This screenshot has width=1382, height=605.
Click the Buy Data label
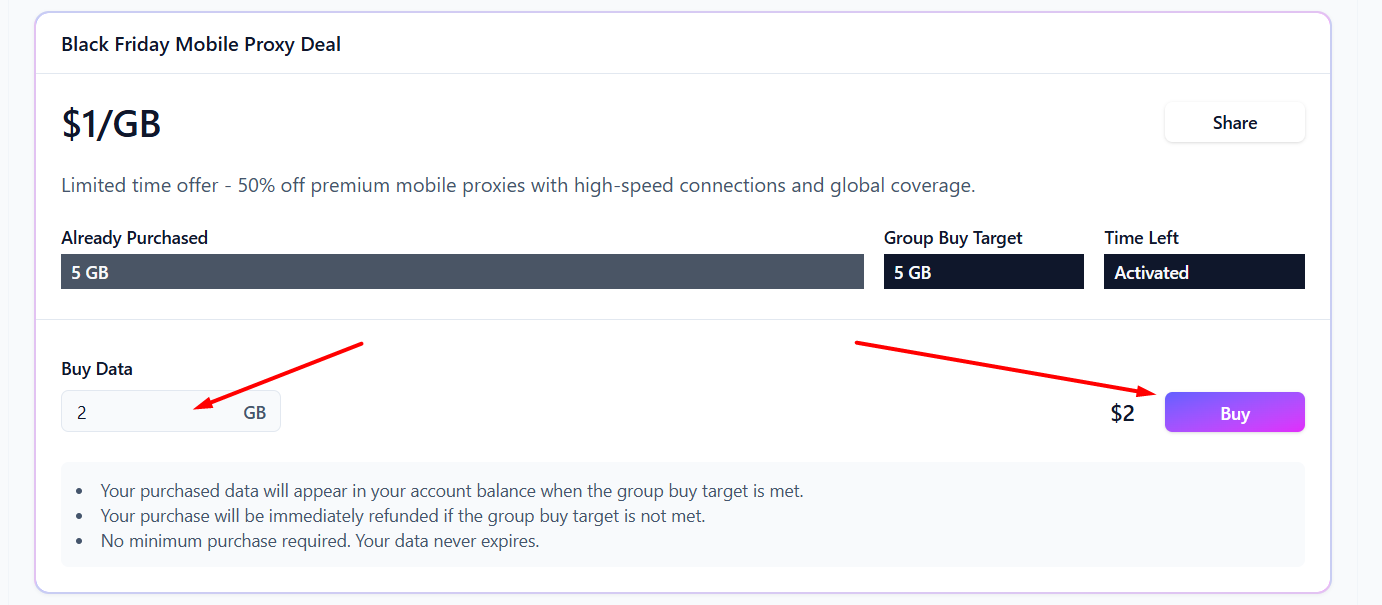[x=97, y=369]
